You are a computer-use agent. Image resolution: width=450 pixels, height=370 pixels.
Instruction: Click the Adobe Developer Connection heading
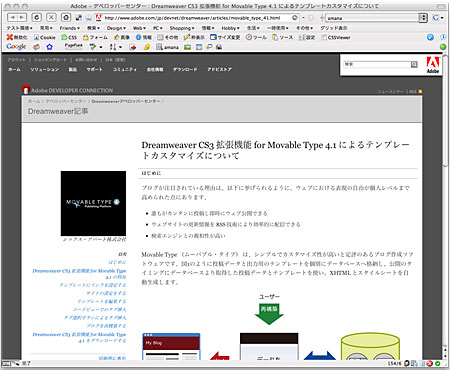[x=72, y=90]
